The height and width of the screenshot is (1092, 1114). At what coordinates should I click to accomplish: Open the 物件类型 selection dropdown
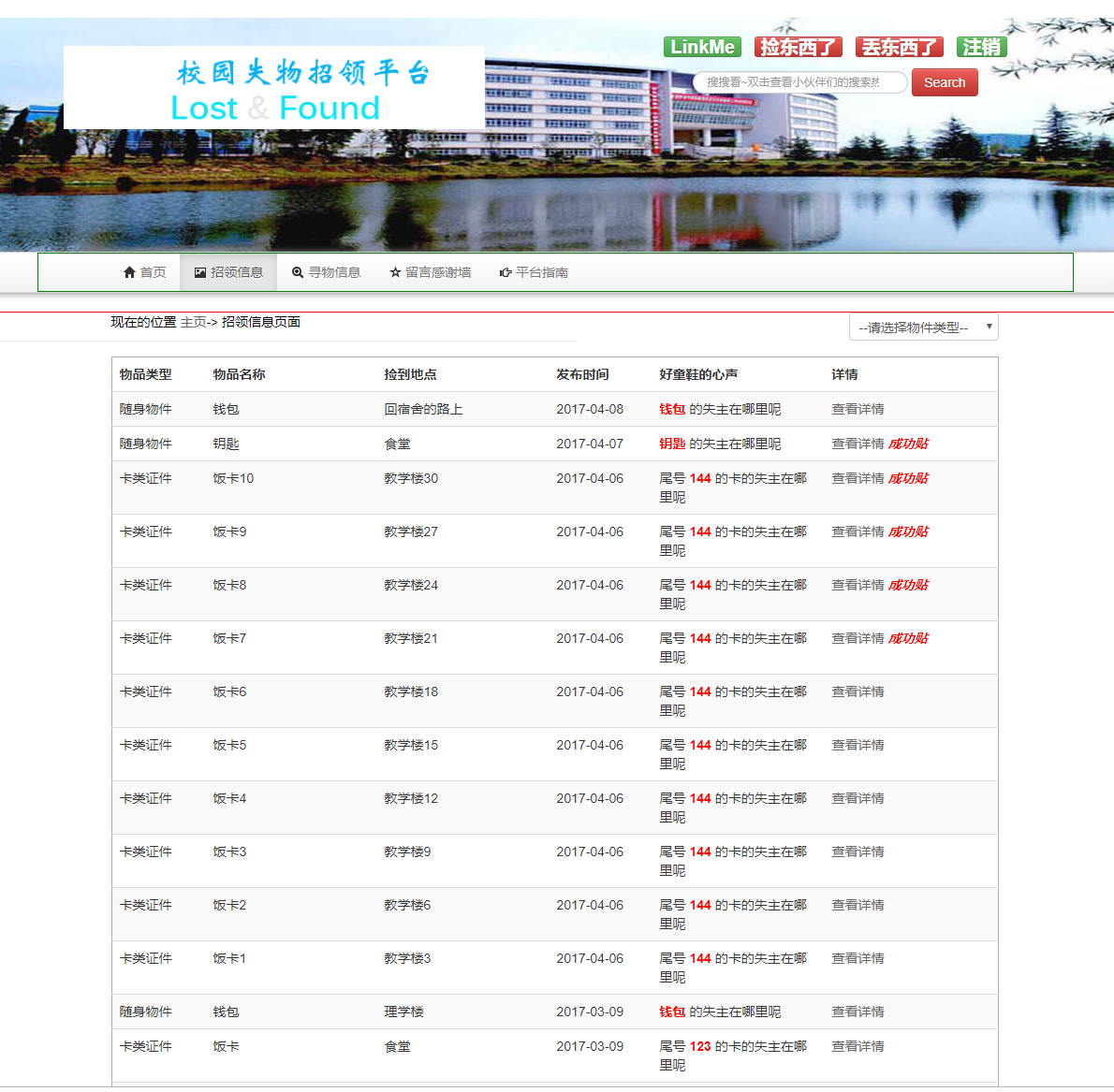[x=923, y=327]
